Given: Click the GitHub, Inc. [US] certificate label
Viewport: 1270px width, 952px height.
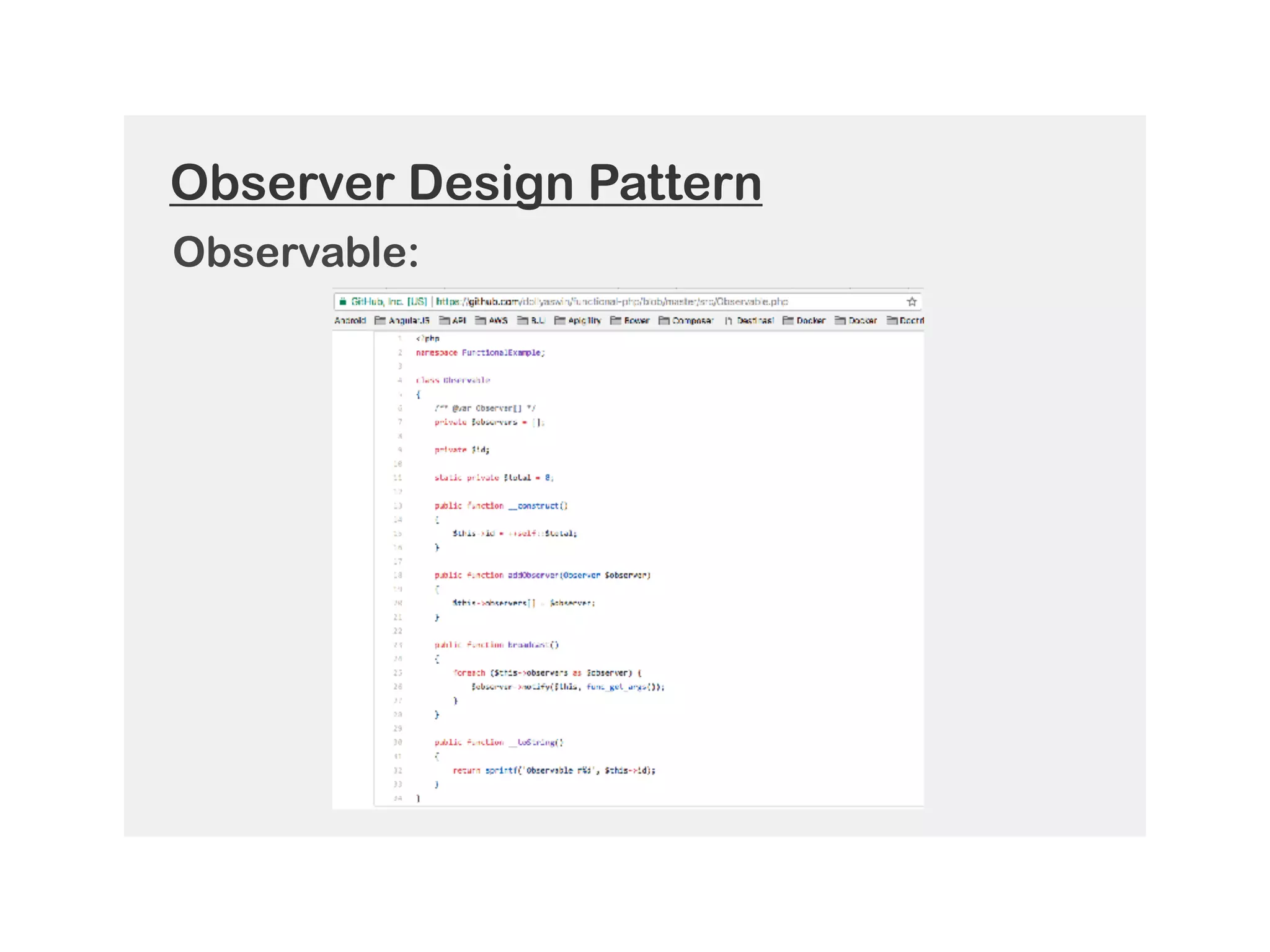Looking at the screenshot, I should click(x=389, y=302).
